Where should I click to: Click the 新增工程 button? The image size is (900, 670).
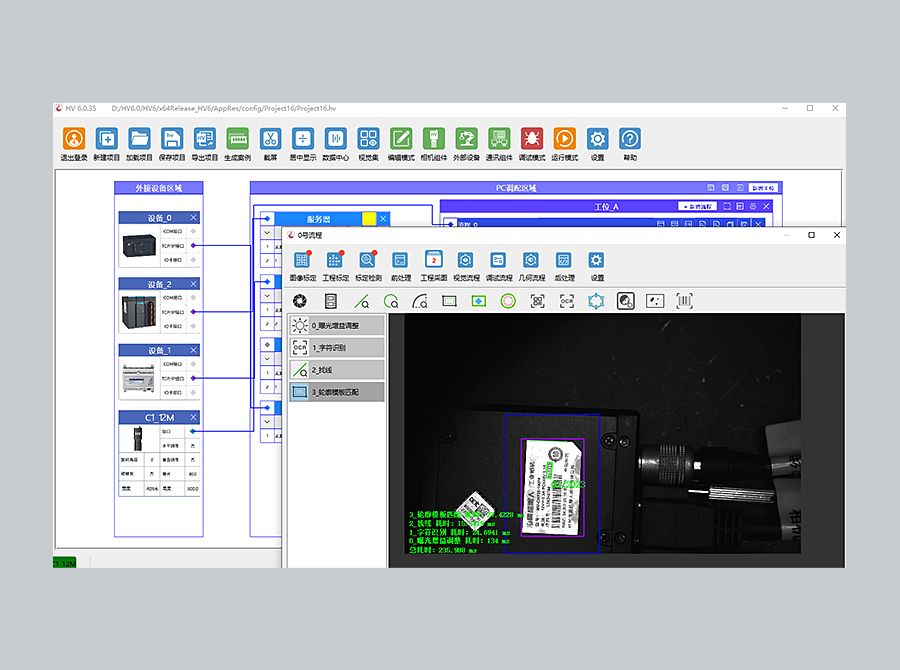pyautogui.click(x=764, y=187)
